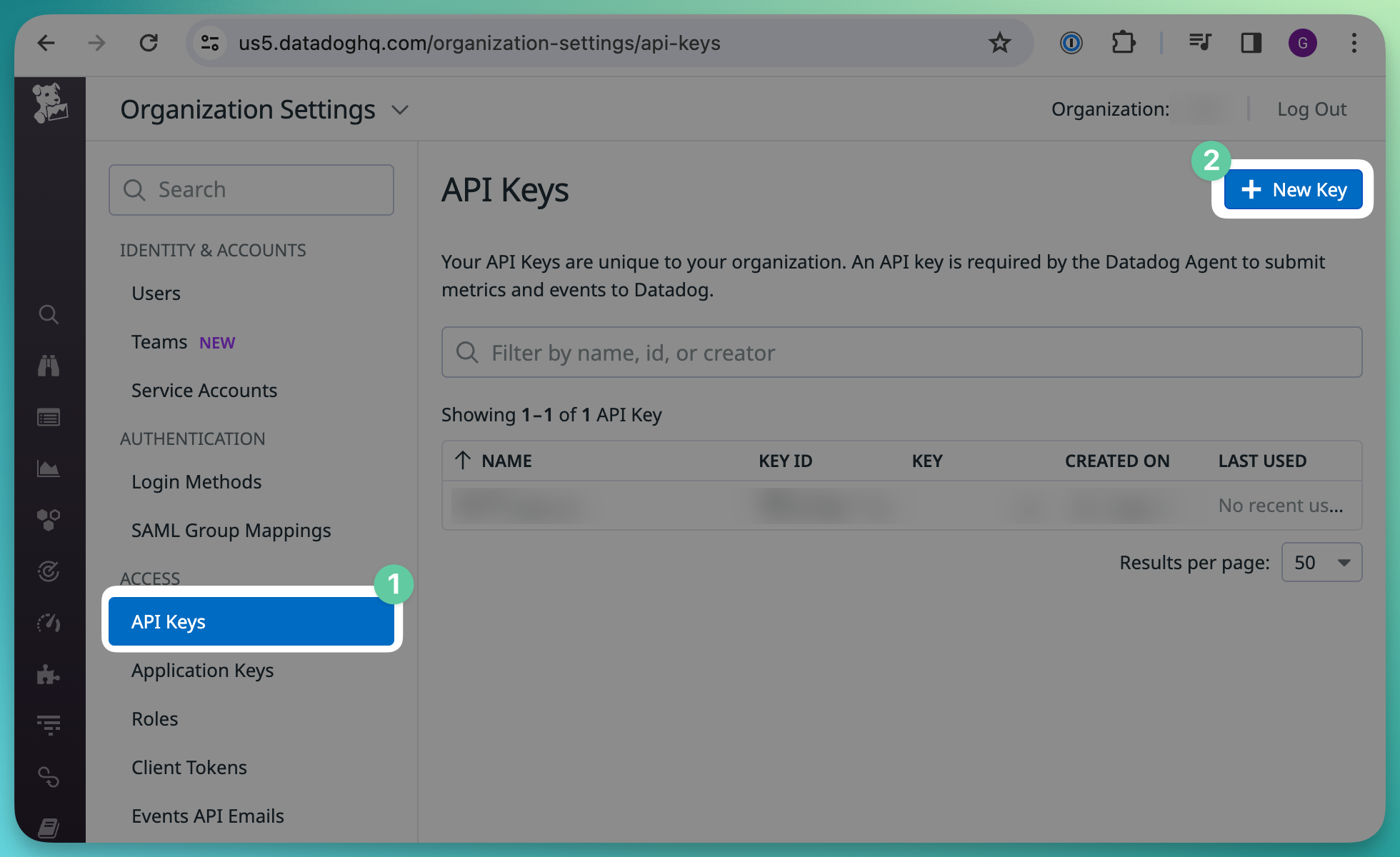Select API Keys in the Access section
The width and height of the screenshot is (1400, 857).
click(251, 622)
